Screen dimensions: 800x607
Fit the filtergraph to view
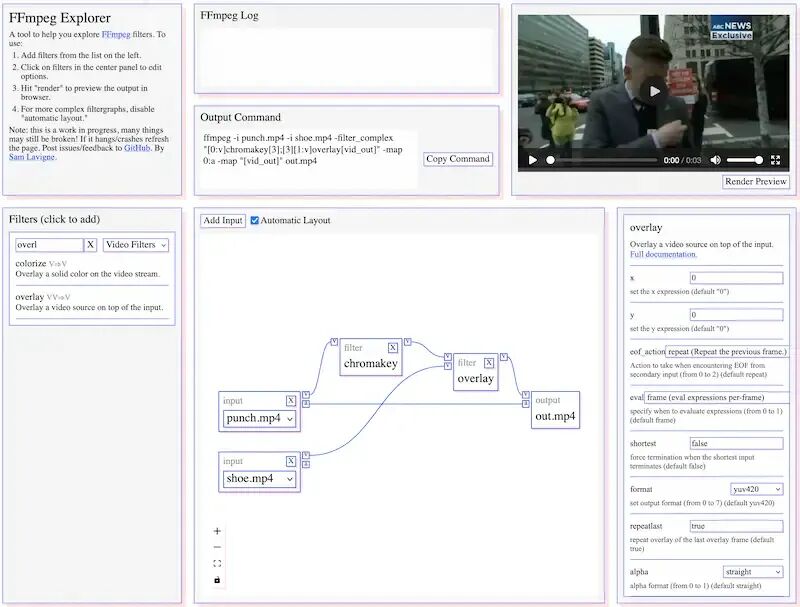click(x=217, y=564)
